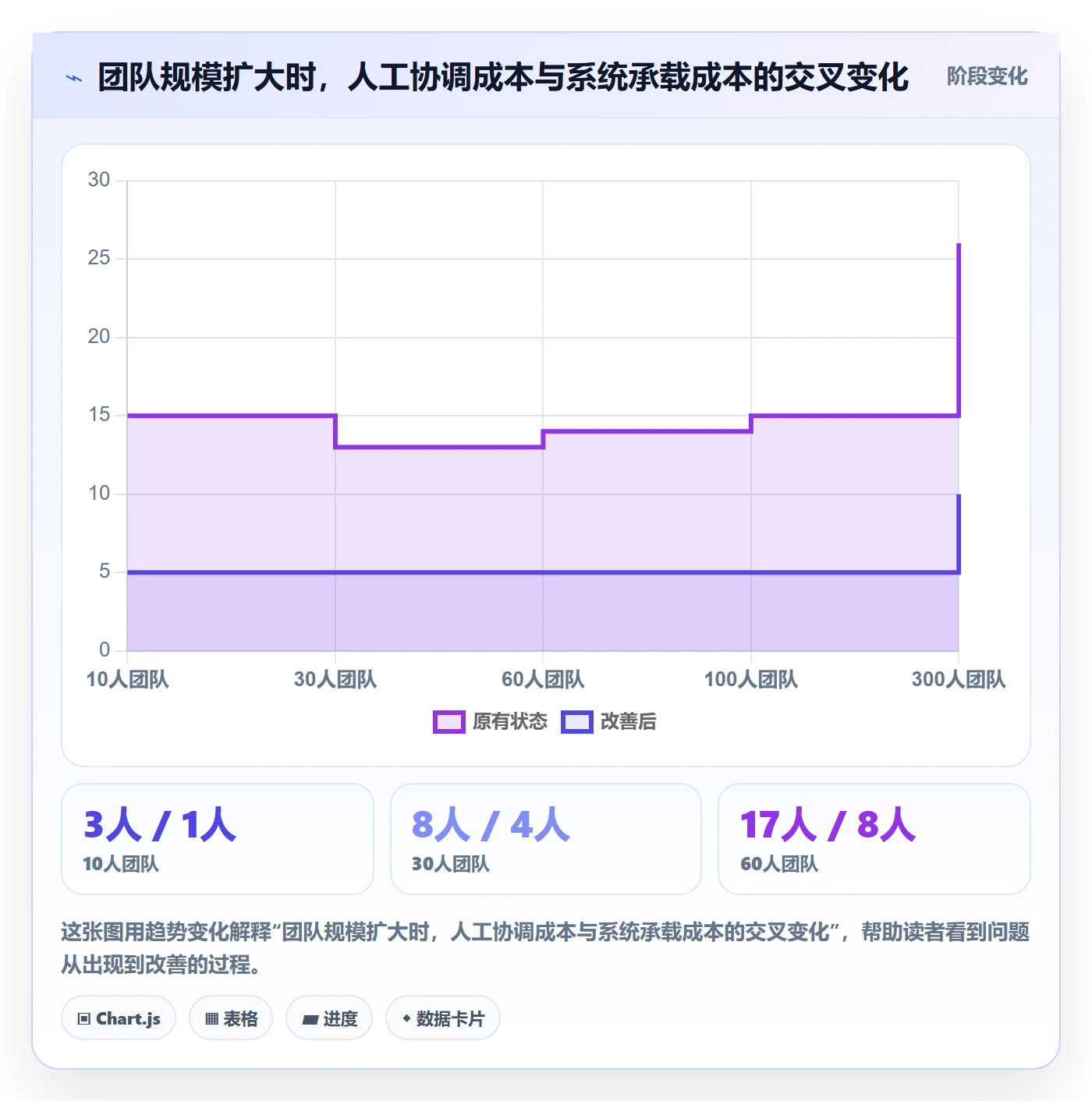
Task: Open the 8人 / 4人 data card
Action: [x=546, y=839]
